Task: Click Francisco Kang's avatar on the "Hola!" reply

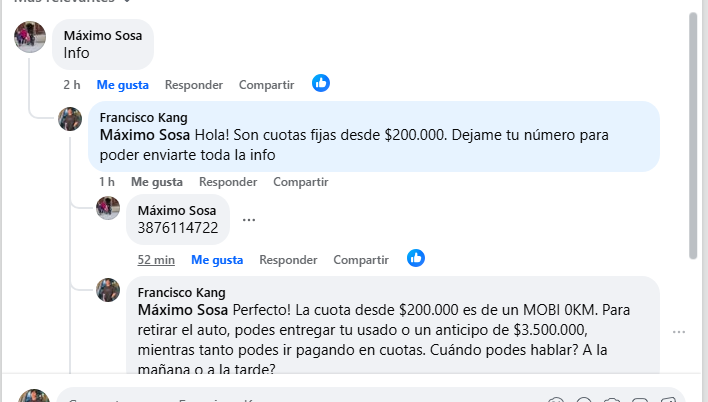Action: point(69,118)
